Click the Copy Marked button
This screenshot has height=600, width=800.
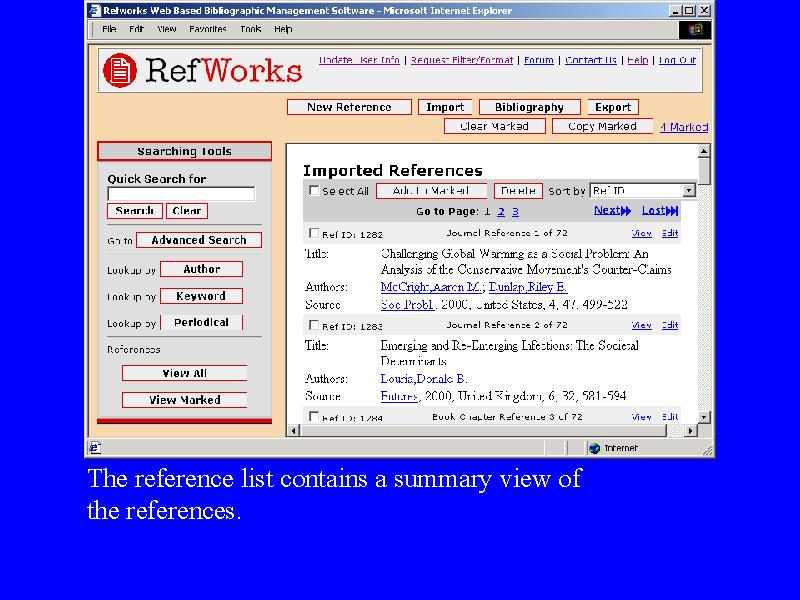tap(603, 126)
